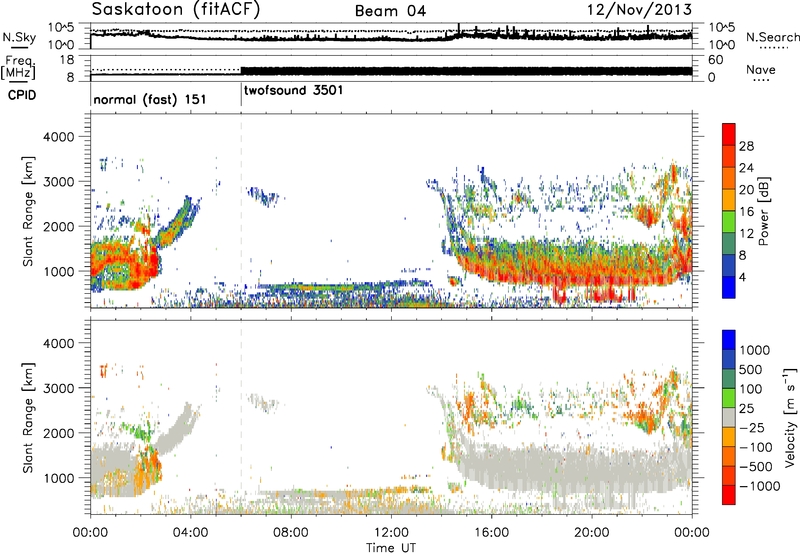800x554 pixels.
Task: Click the thick black frequency band trace
Action: click(x=466, y=71)
